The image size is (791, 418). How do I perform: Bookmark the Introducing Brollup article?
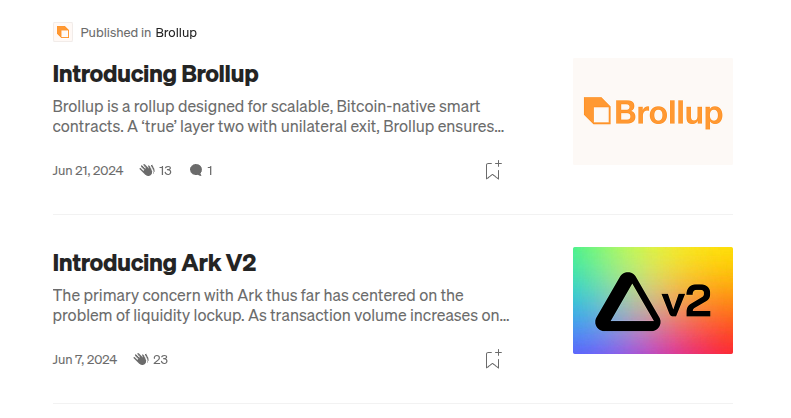(492, 170)
